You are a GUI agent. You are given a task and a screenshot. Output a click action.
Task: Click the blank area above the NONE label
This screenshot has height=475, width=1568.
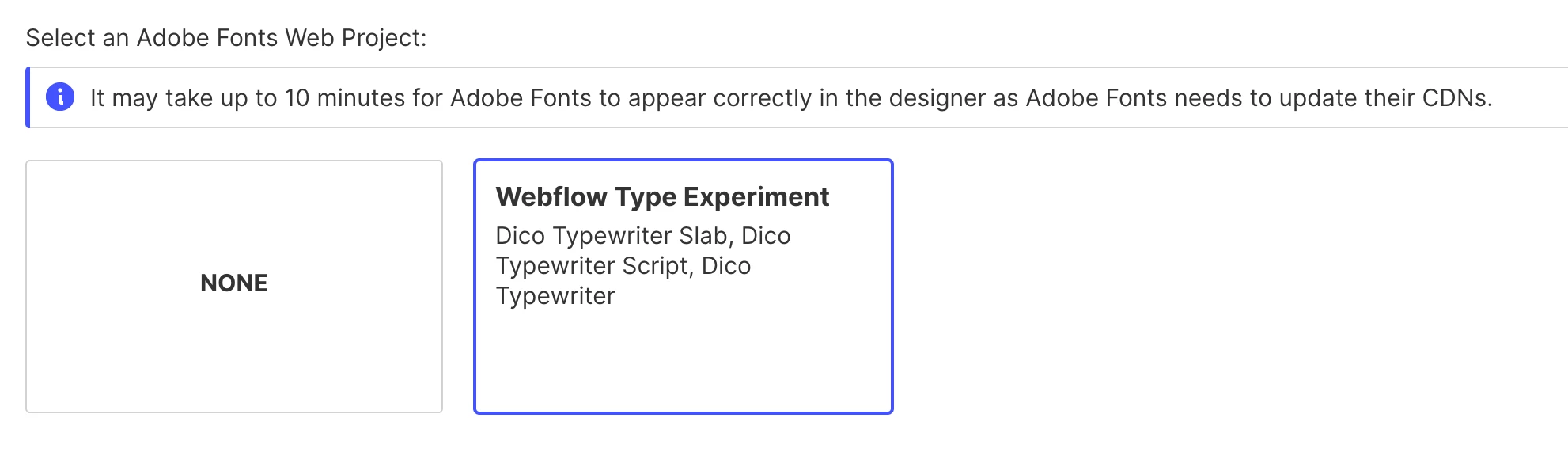(x=233, y=214)
